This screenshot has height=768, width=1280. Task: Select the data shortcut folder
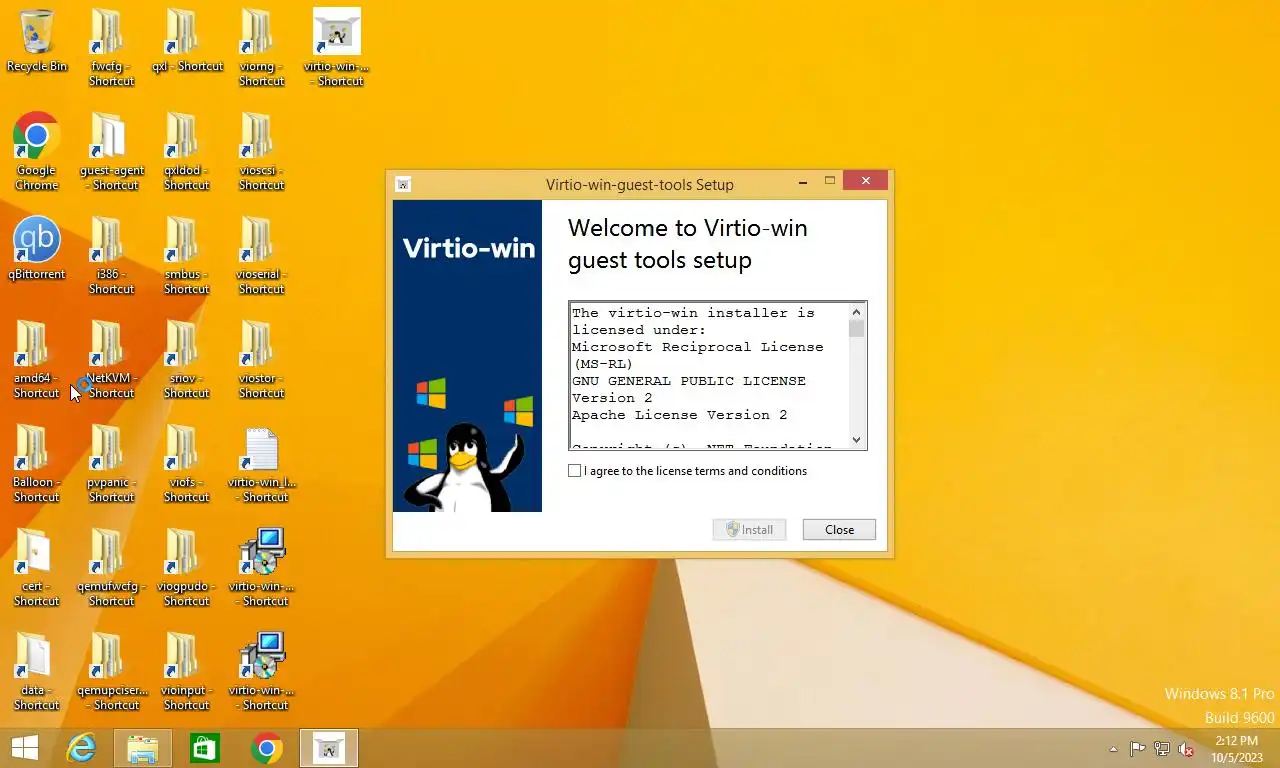[x=36, y=672]
